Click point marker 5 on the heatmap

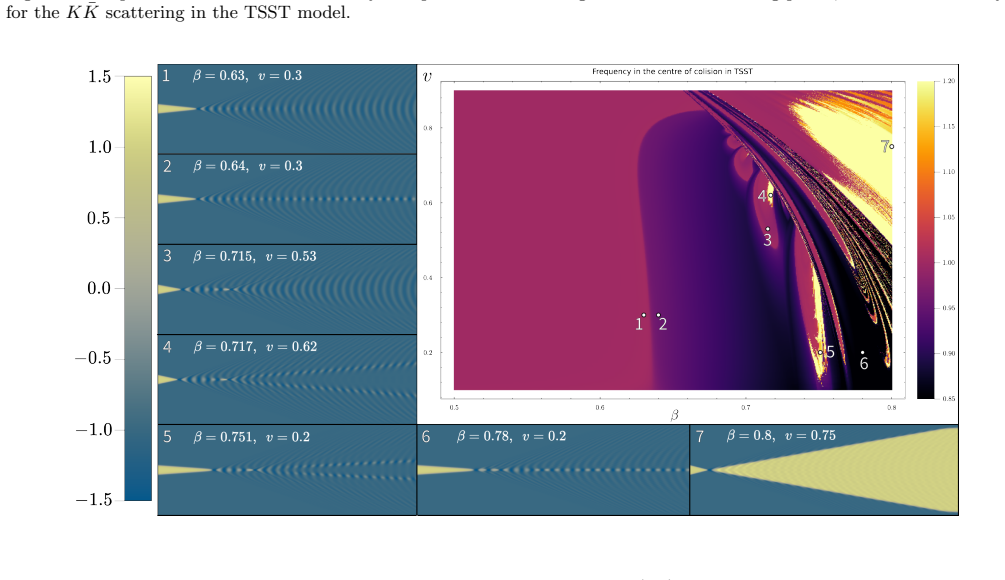(x=820, y=352)
